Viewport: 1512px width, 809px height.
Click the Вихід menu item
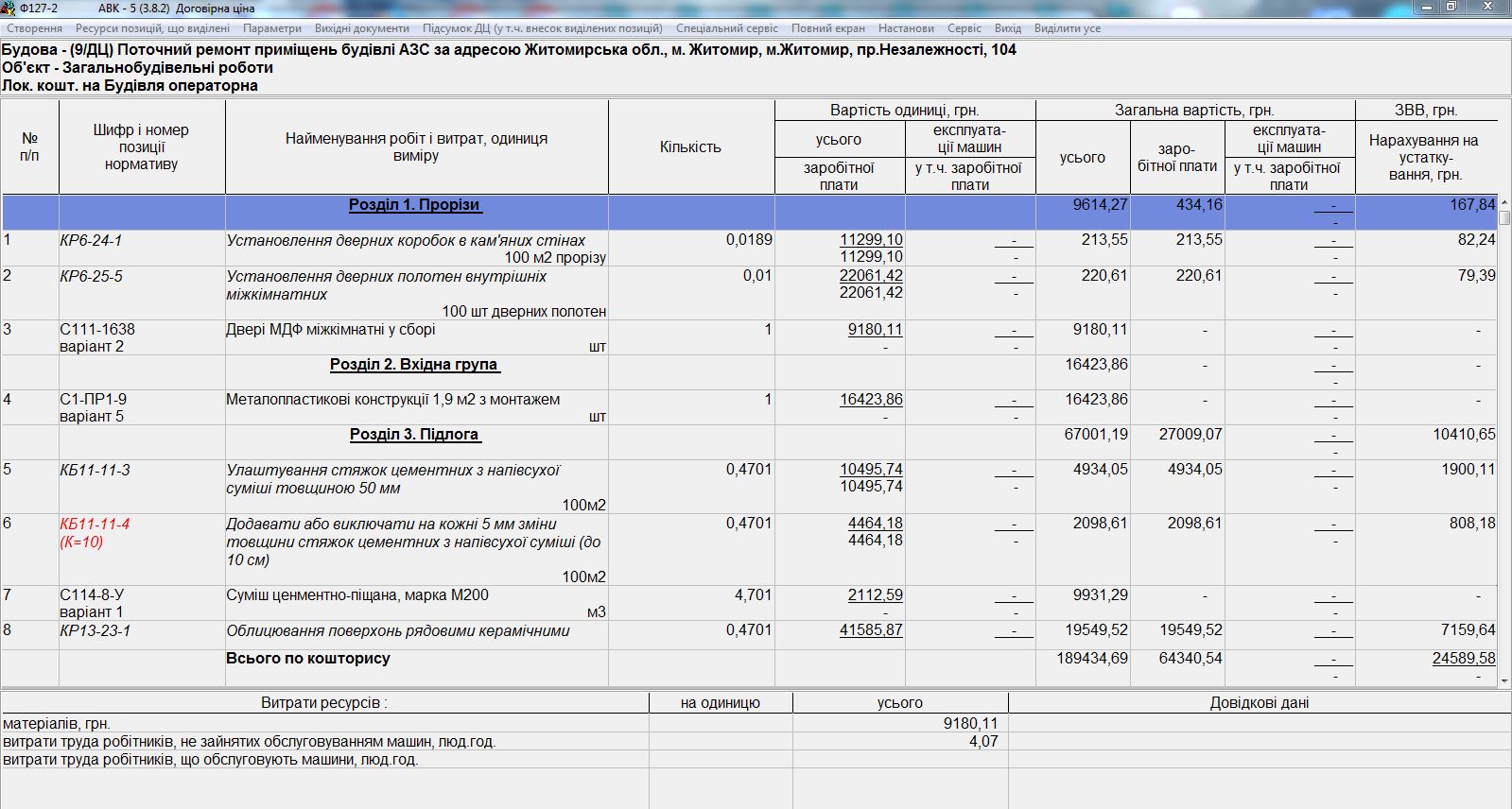(1008, 28)
